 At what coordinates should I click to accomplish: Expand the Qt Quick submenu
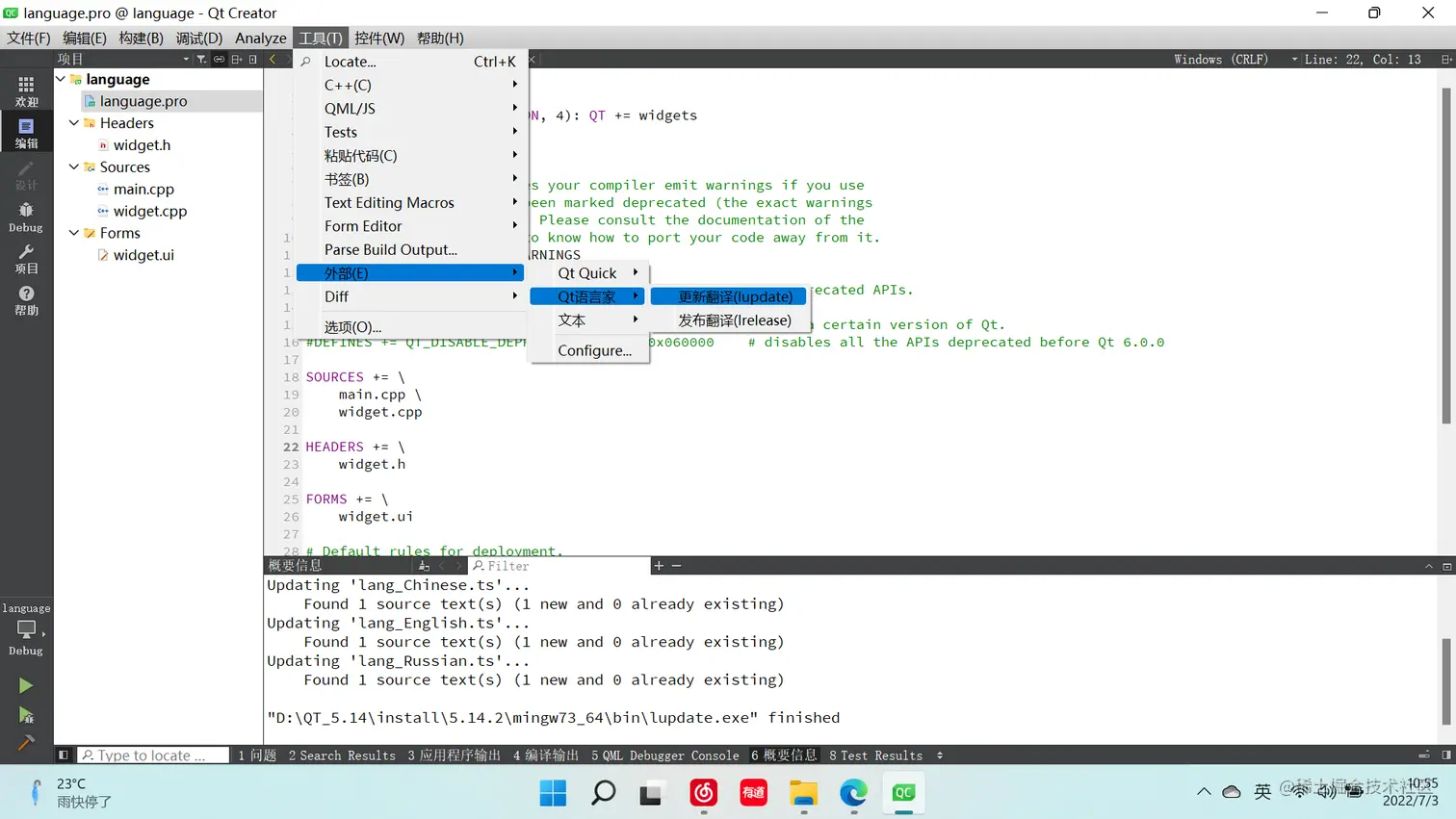589,273
